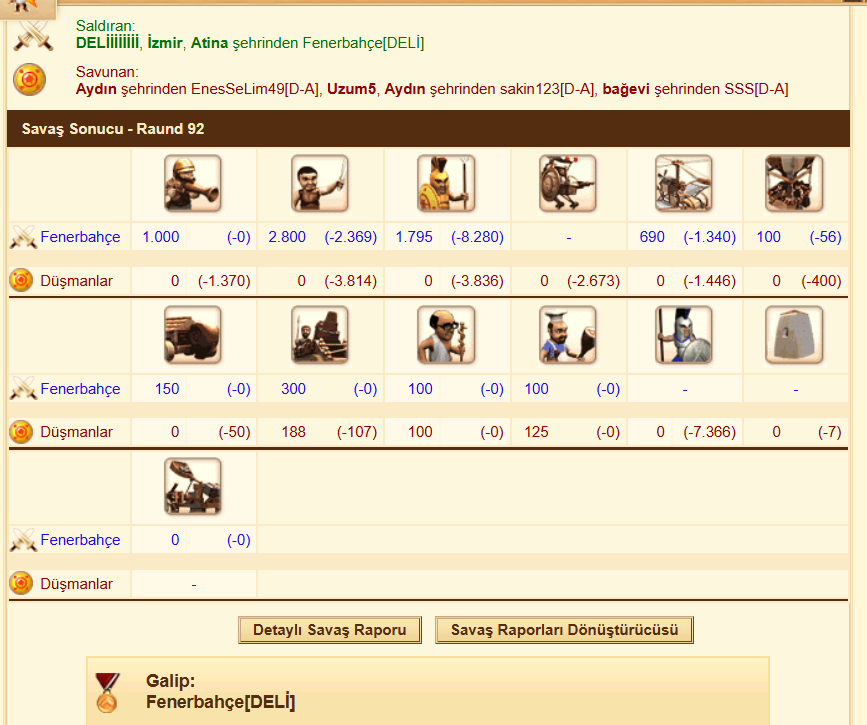Click Fenerbahçe slinger count 1.000

point(161,237)
